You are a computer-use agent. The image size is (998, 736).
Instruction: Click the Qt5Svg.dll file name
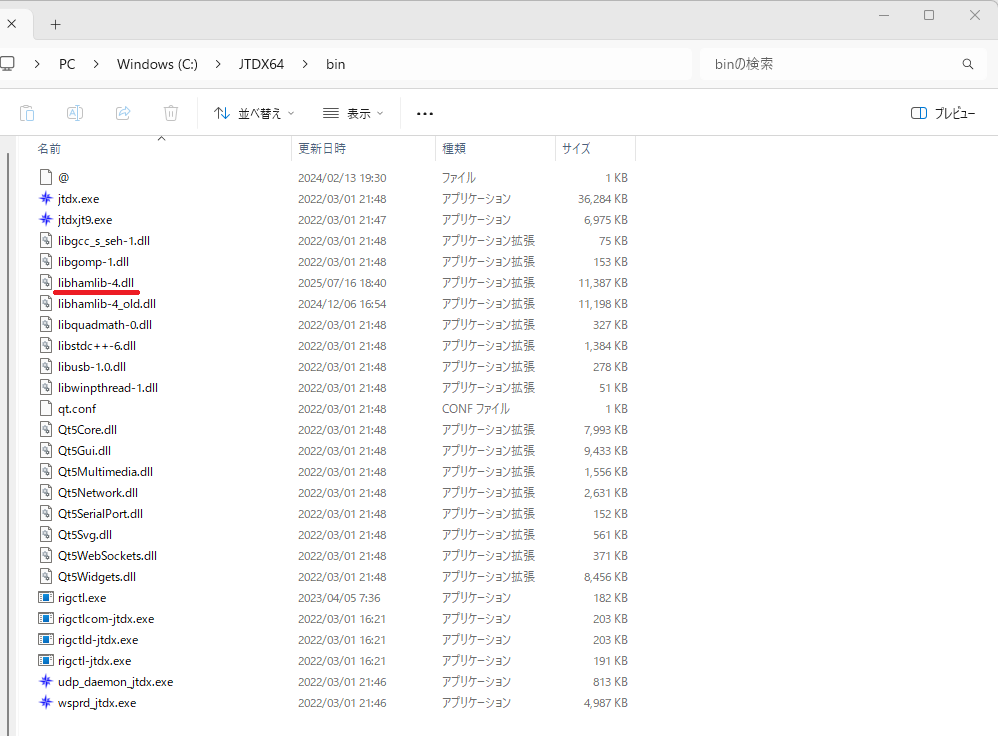click(85, 535)
